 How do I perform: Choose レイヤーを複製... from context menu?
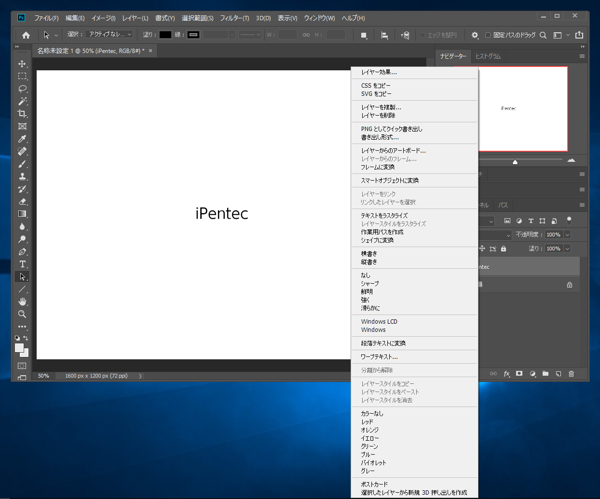coord(414,107)
